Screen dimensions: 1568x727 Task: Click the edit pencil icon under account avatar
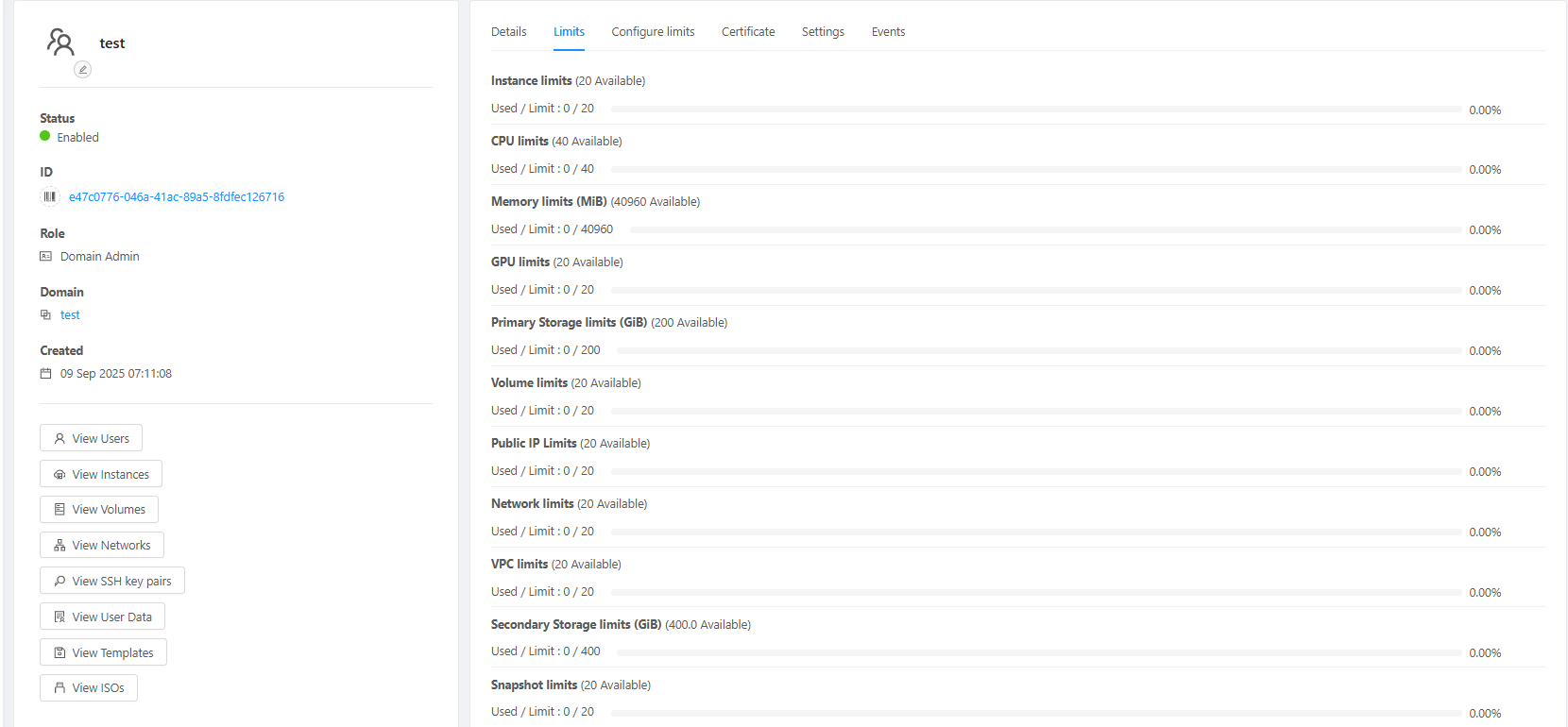coord(83,69)
